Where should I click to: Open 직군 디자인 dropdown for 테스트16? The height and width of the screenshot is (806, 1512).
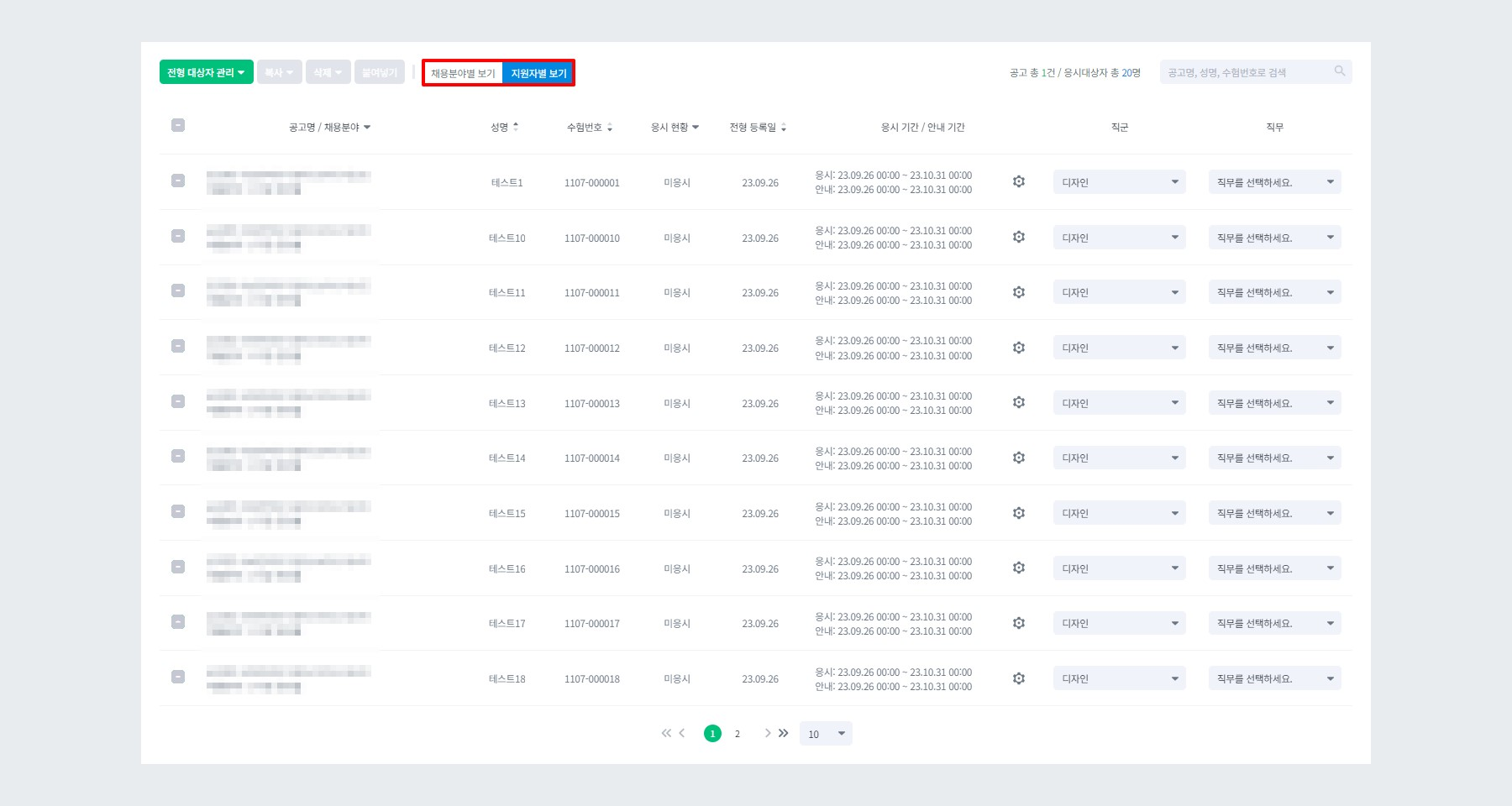[1120, 568]
